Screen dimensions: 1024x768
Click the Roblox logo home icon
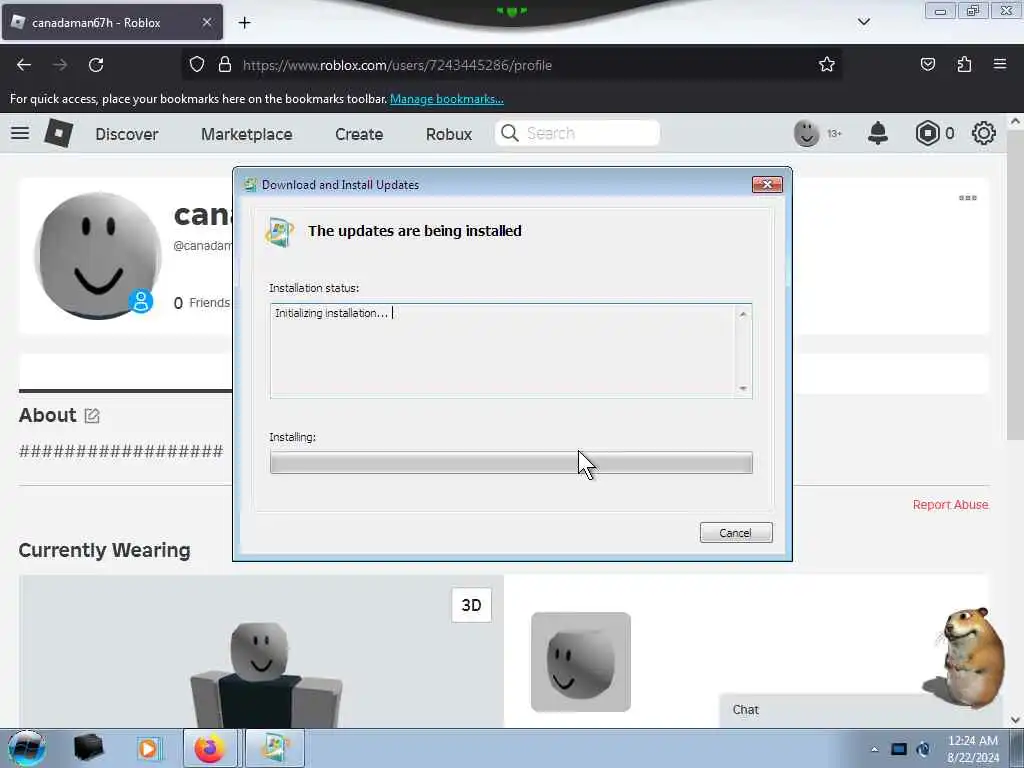[58, 133]
